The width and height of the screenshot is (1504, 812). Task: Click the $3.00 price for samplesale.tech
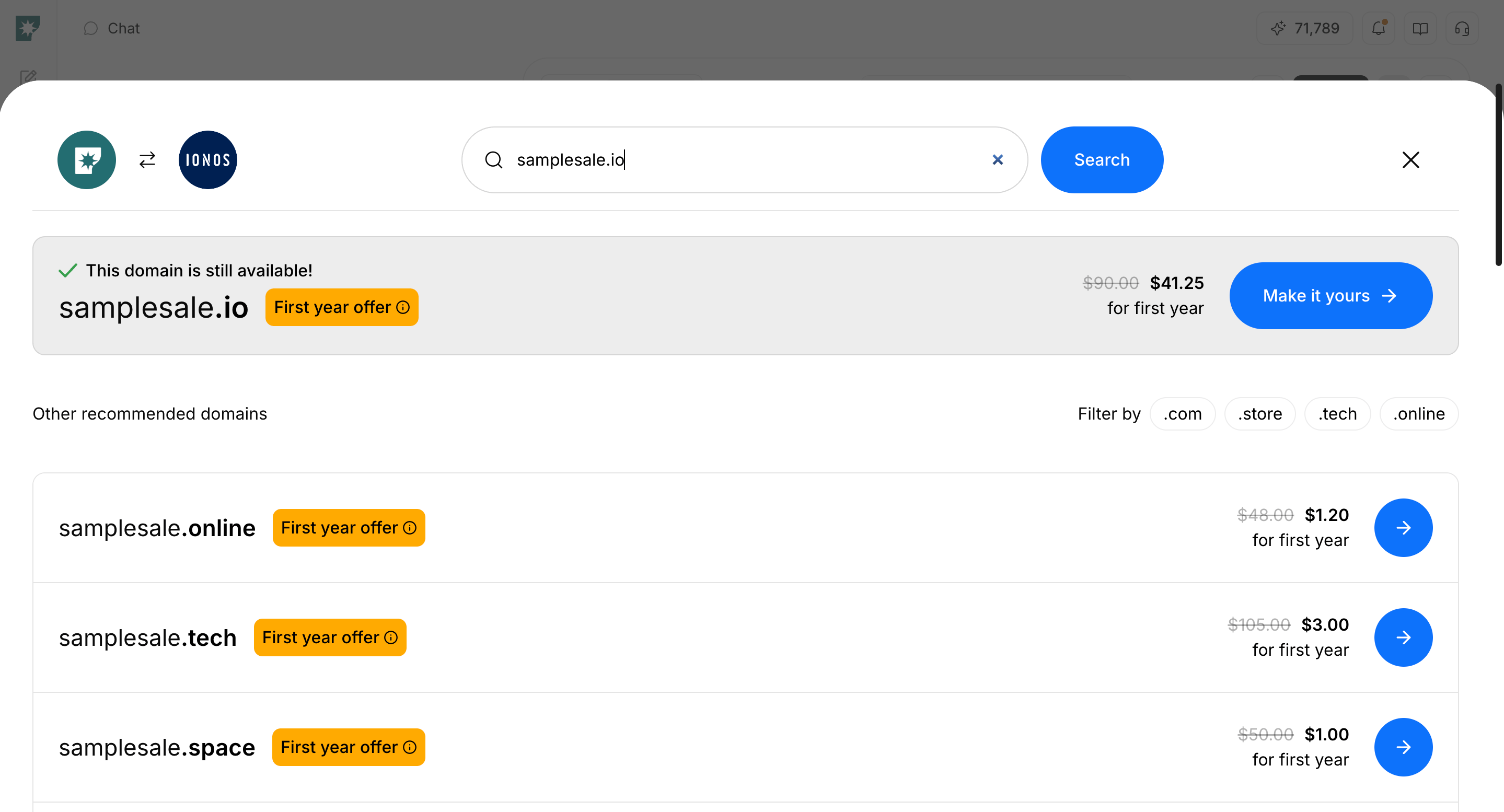tap(1325, 624)
